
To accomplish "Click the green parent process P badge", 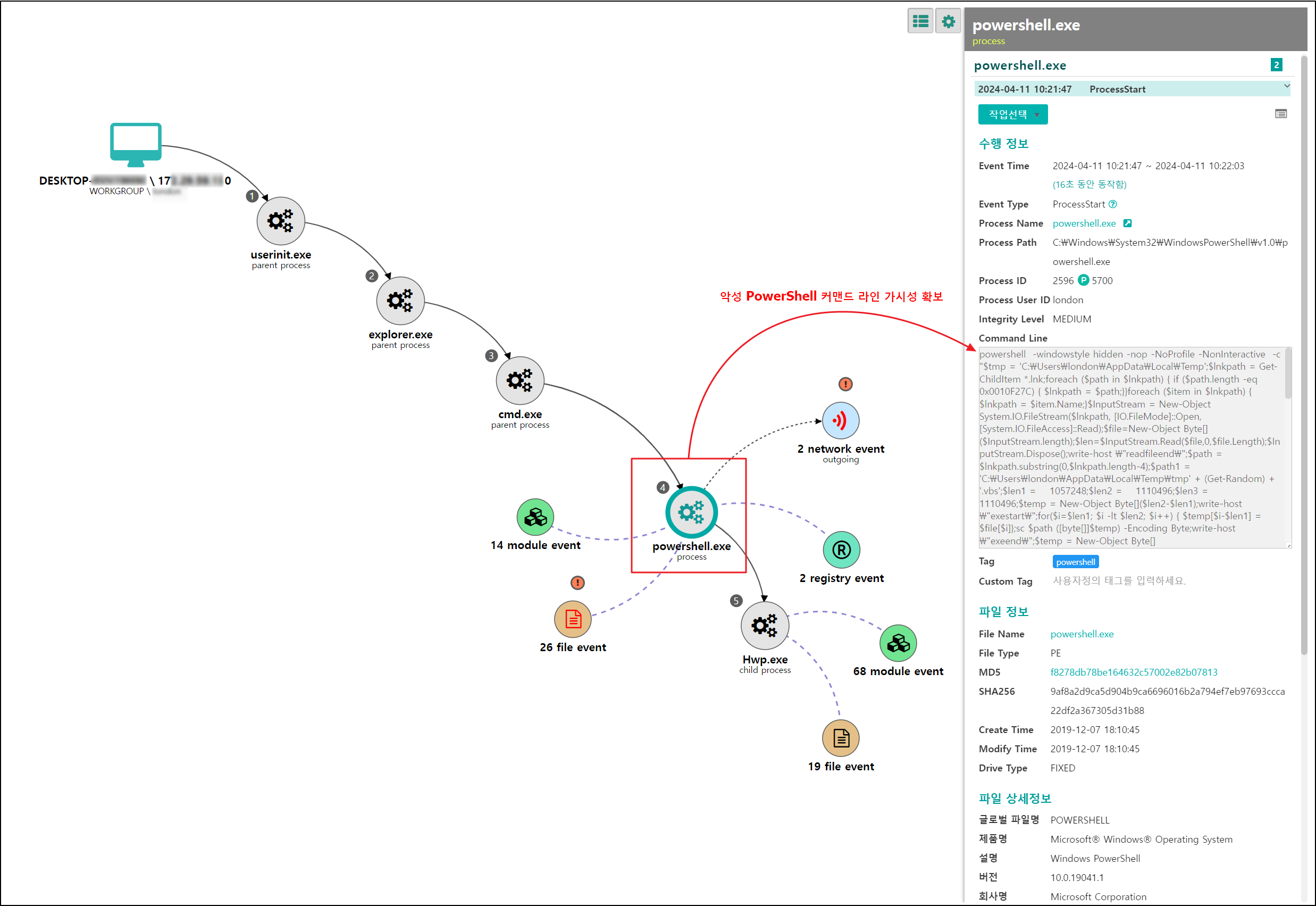I will 1084,280.
